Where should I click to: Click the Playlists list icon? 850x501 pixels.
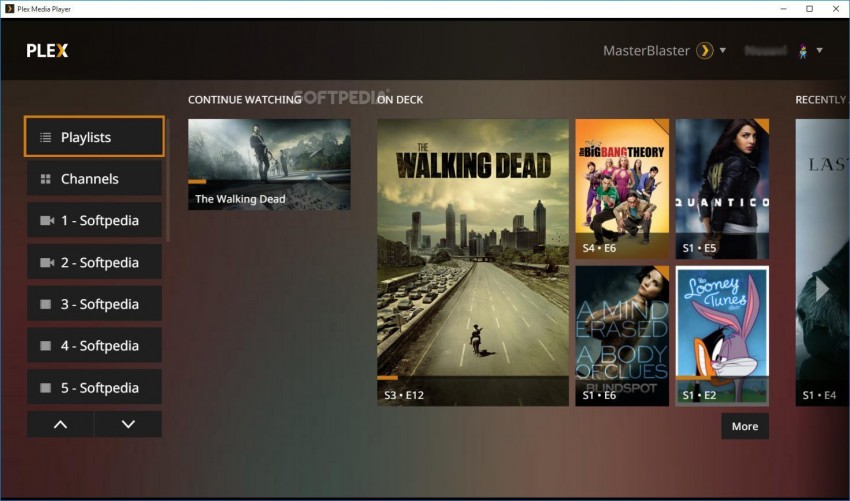coord(46,137)
